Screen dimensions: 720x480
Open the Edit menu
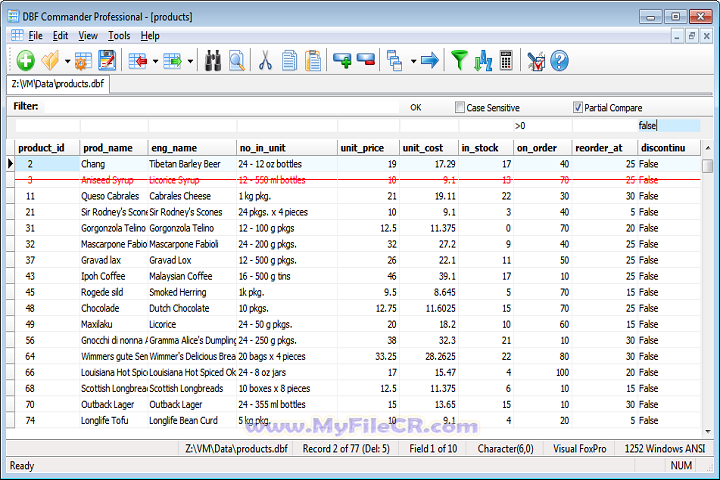[60, 35]
